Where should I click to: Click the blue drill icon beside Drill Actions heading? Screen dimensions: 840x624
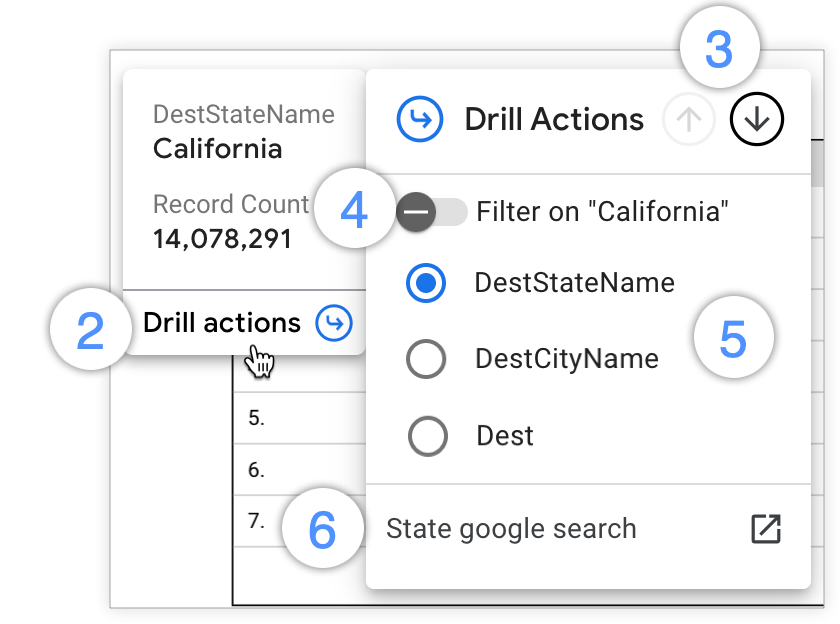[x=421, y=118]
